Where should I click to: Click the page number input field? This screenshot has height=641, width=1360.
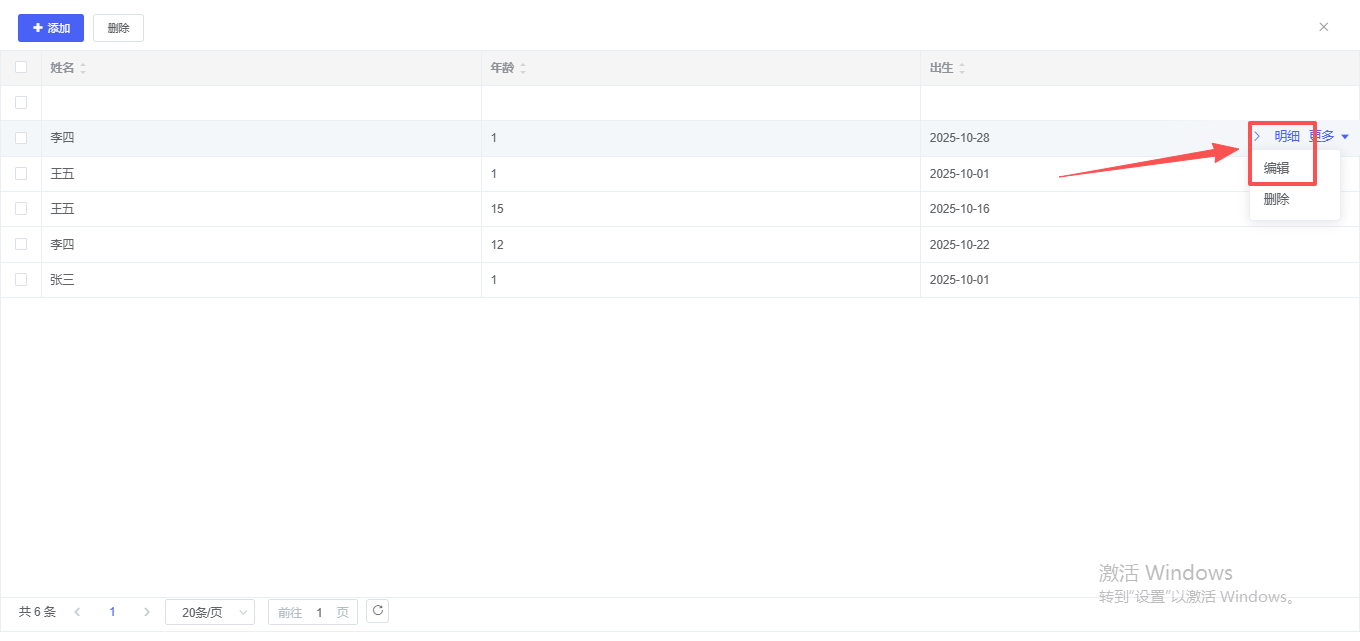coord(319,612)
